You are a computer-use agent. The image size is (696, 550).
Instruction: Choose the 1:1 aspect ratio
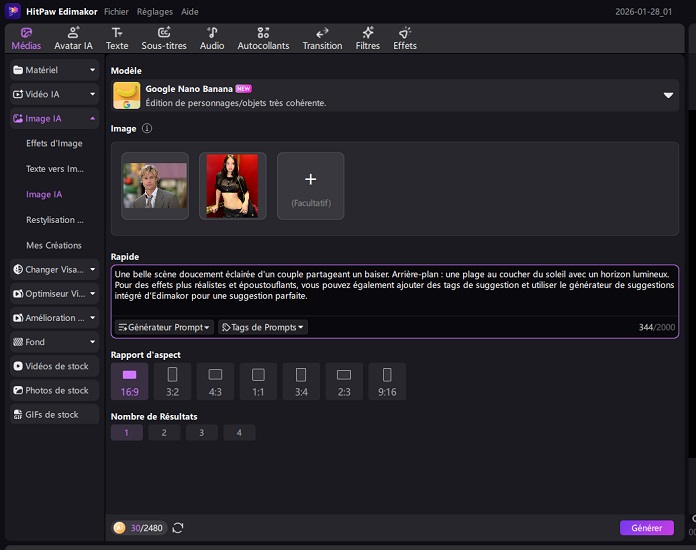(x=258, y=381)
